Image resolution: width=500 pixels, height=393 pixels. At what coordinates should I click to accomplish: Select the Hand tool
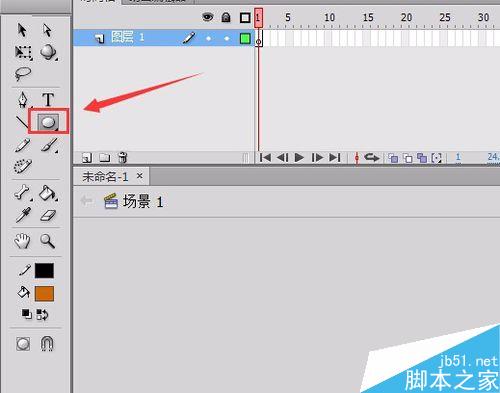pos(22,241)
